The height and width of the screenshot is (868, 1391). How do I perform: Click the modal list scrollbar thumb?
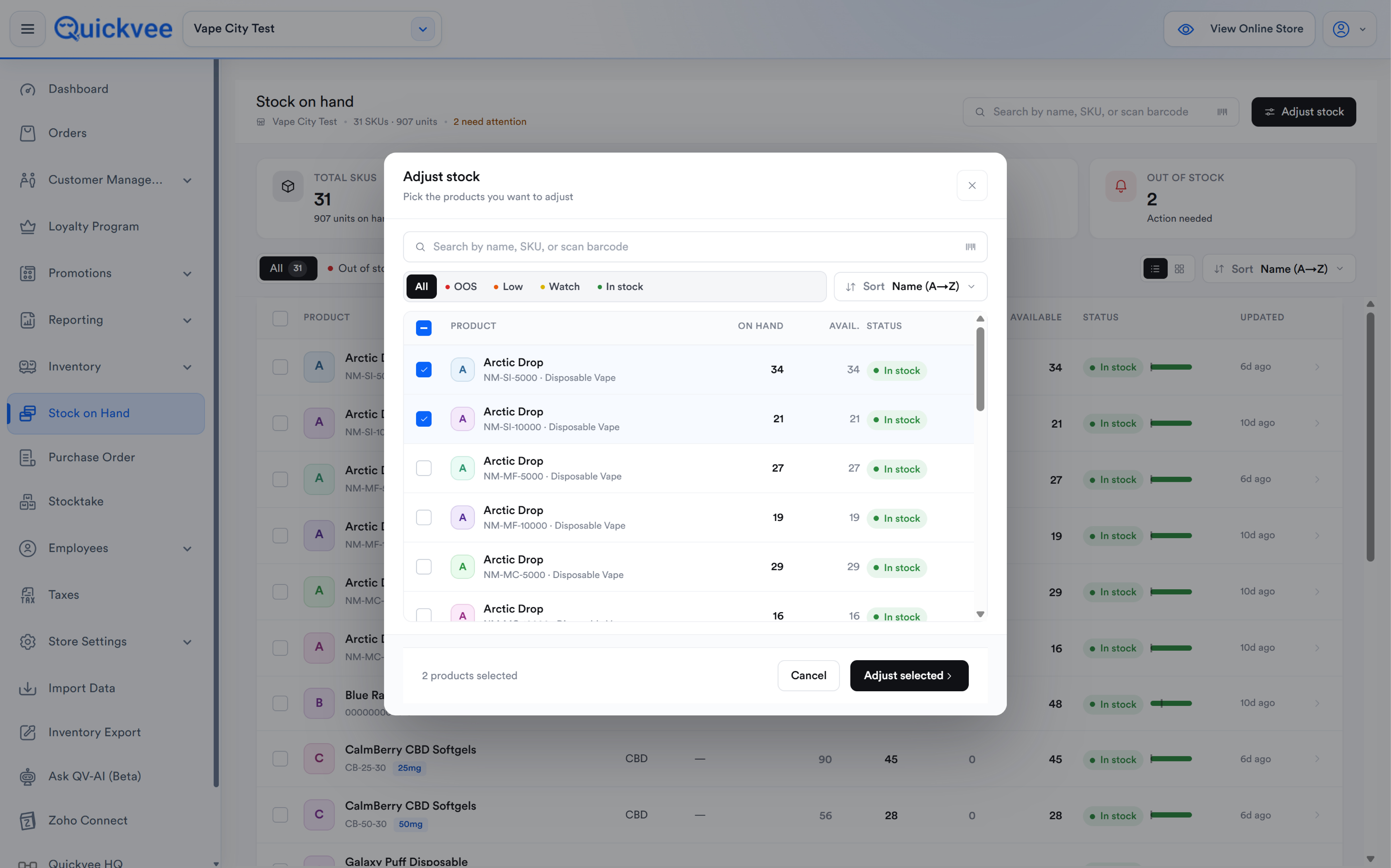[x=980, y=369]
